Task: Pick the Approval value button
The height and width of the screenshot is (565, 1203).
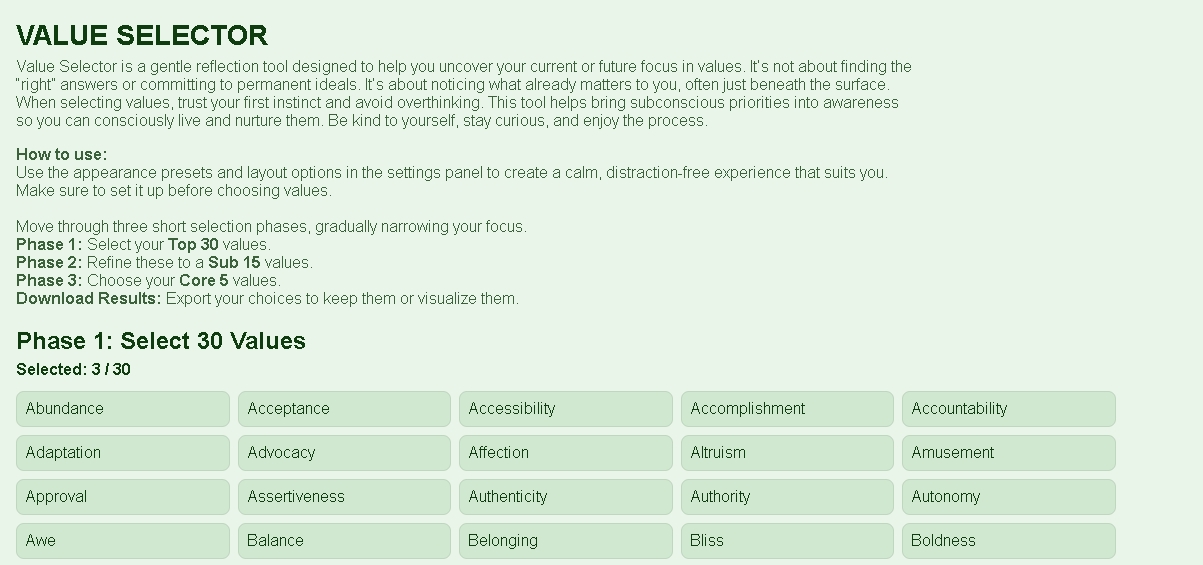Action: 123,497
